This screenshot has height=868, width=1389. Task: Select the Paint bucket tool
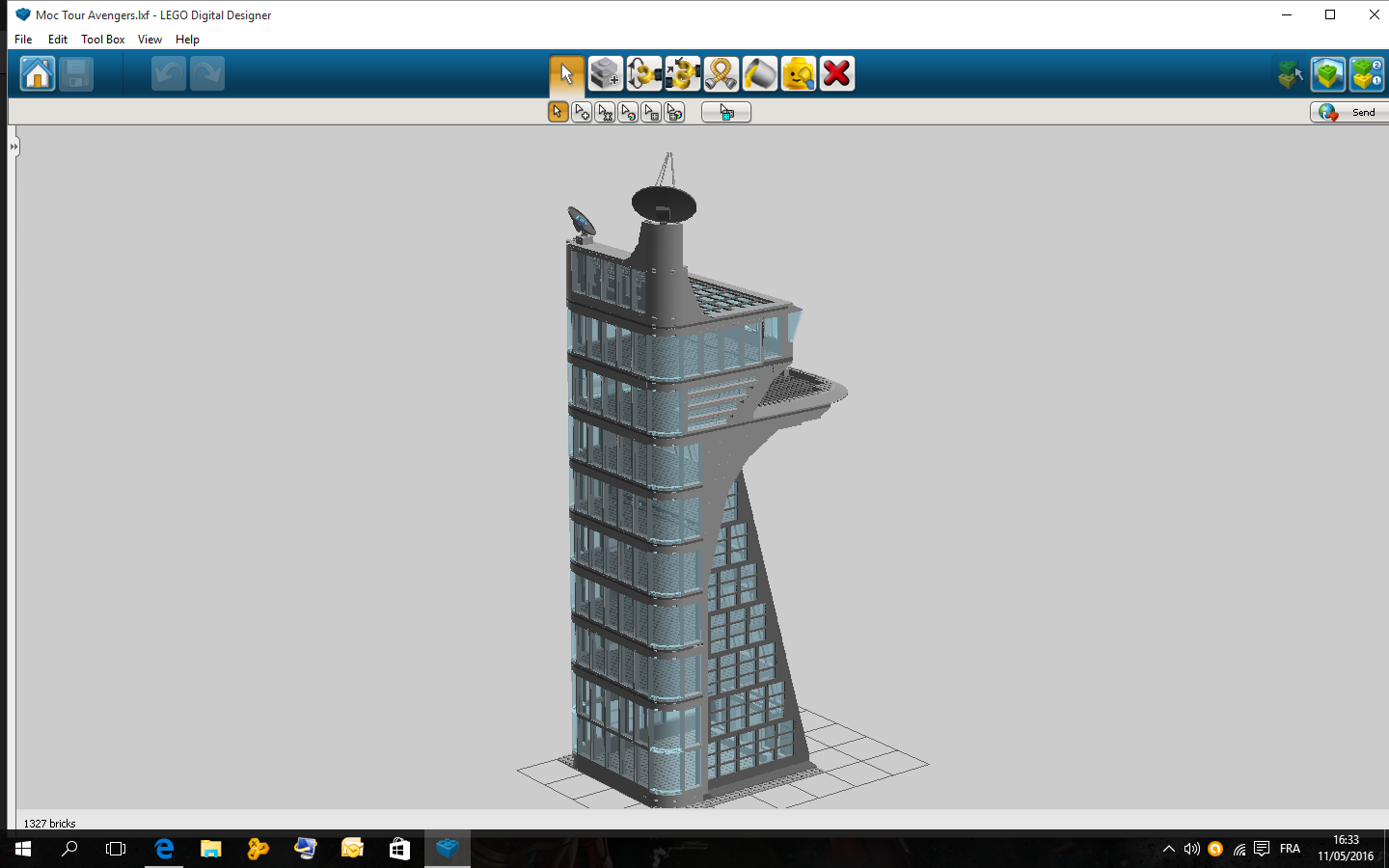[759, 73]
